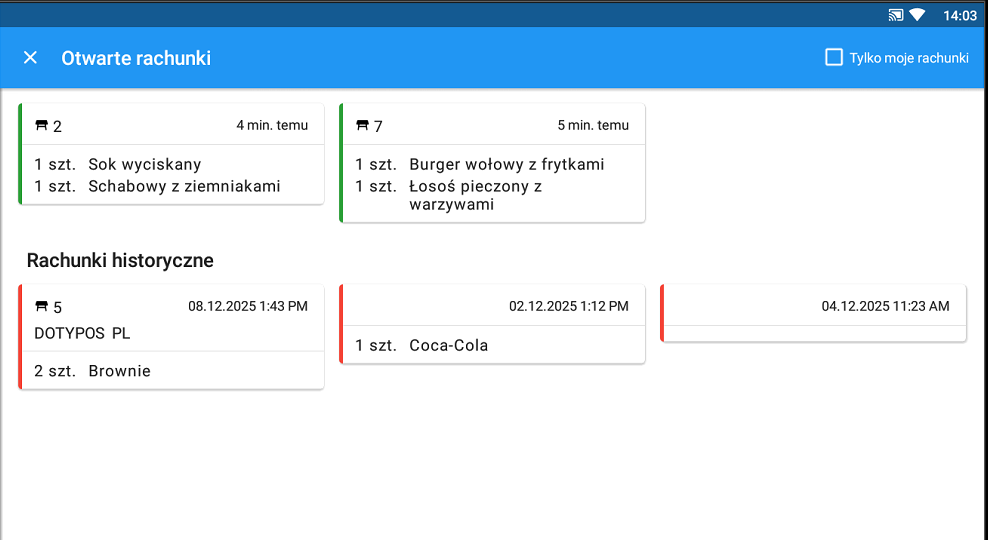Screen dimensions: 988x540
Task: Click the table icon for table 2
Action: [x=41, y=126]
